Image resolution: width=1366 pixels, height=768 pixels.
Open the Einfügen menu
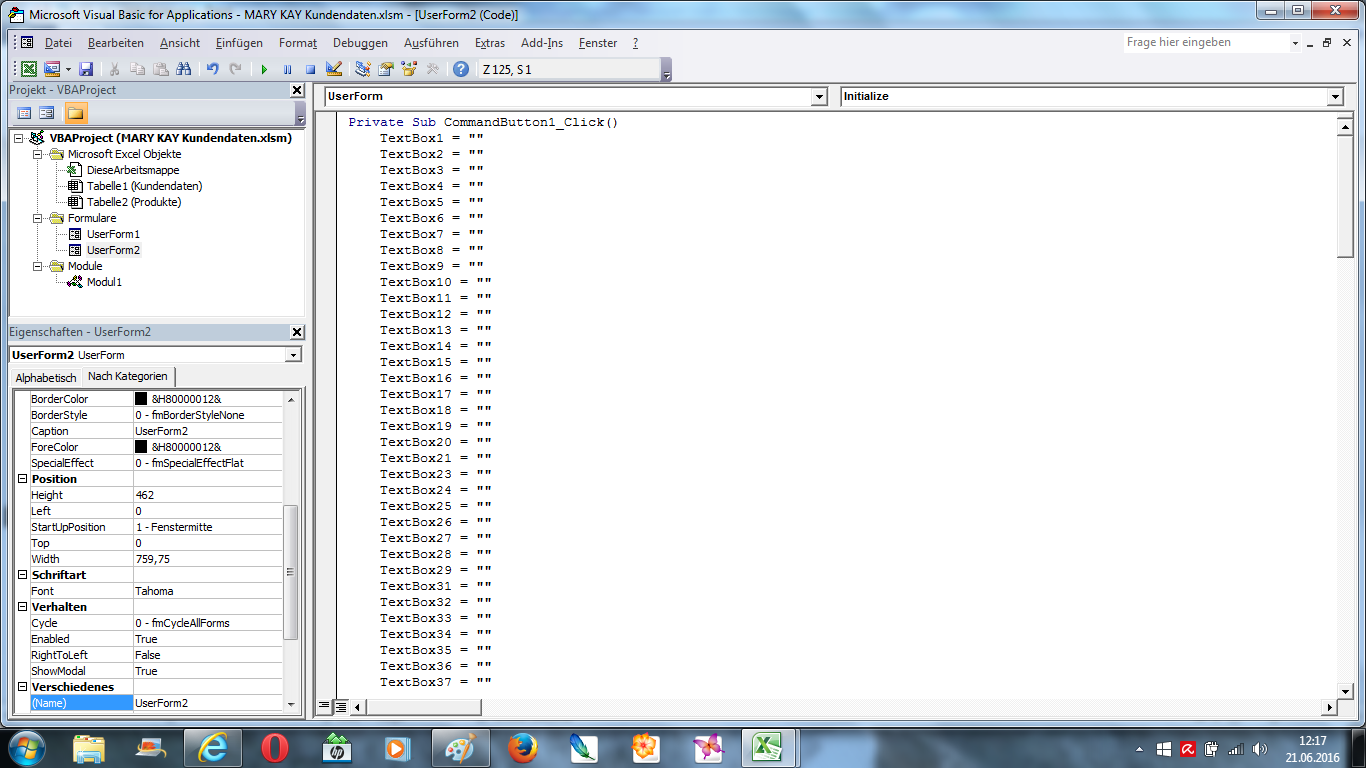[239, 43]
